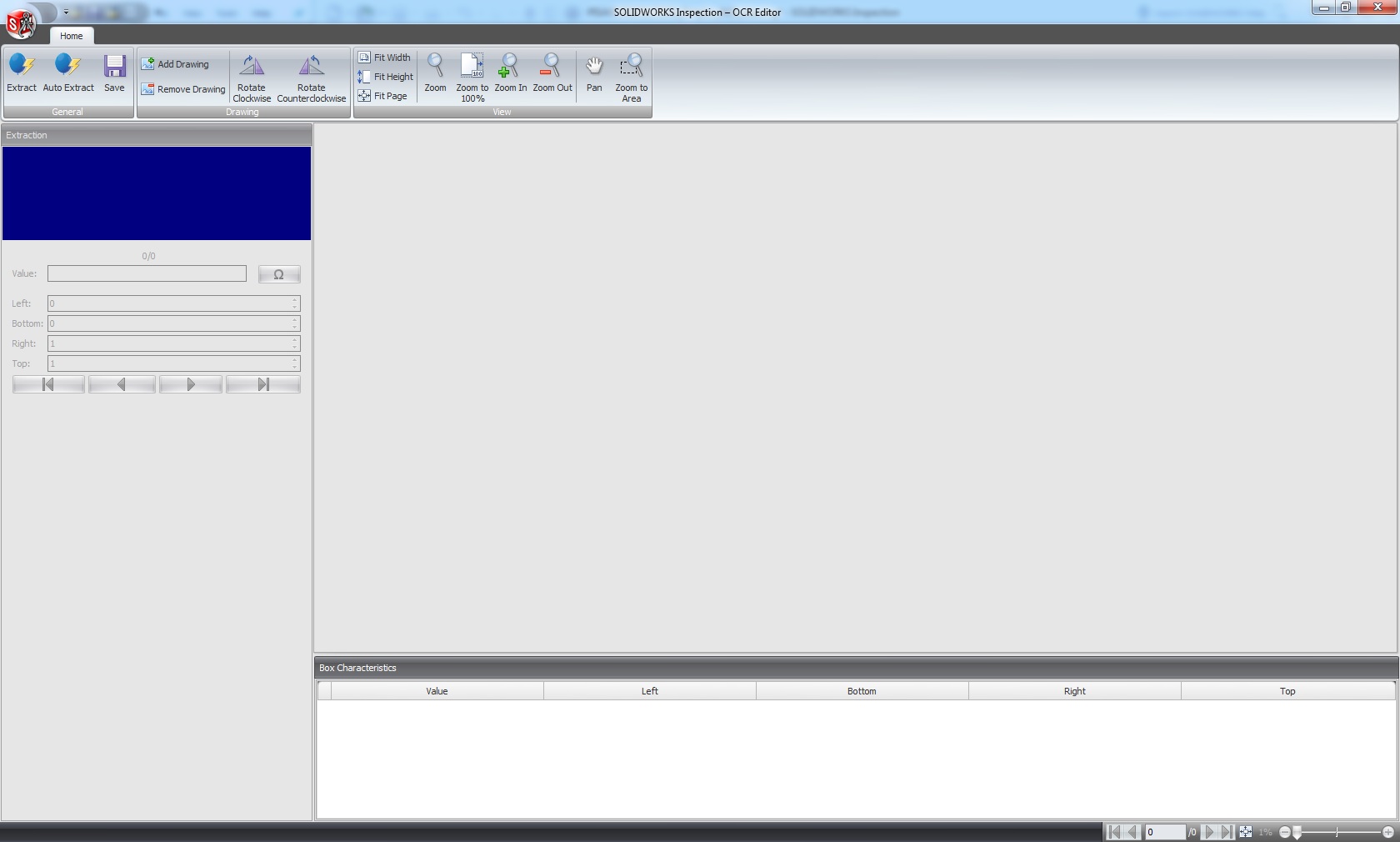Apply Fit Page view
This screenshot has height=842, width=1400.
pos(382,96)
